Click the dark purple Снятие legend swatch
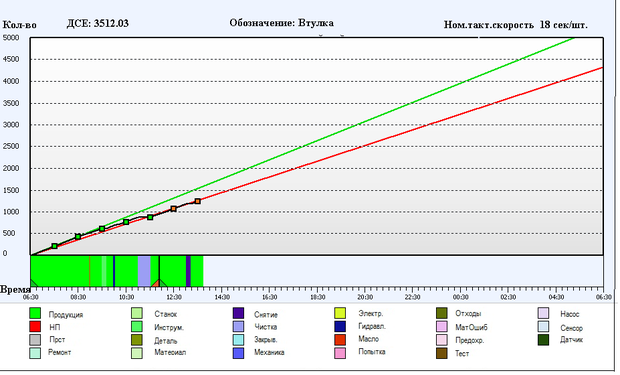The image size is (620, 375). click(238, 313)
